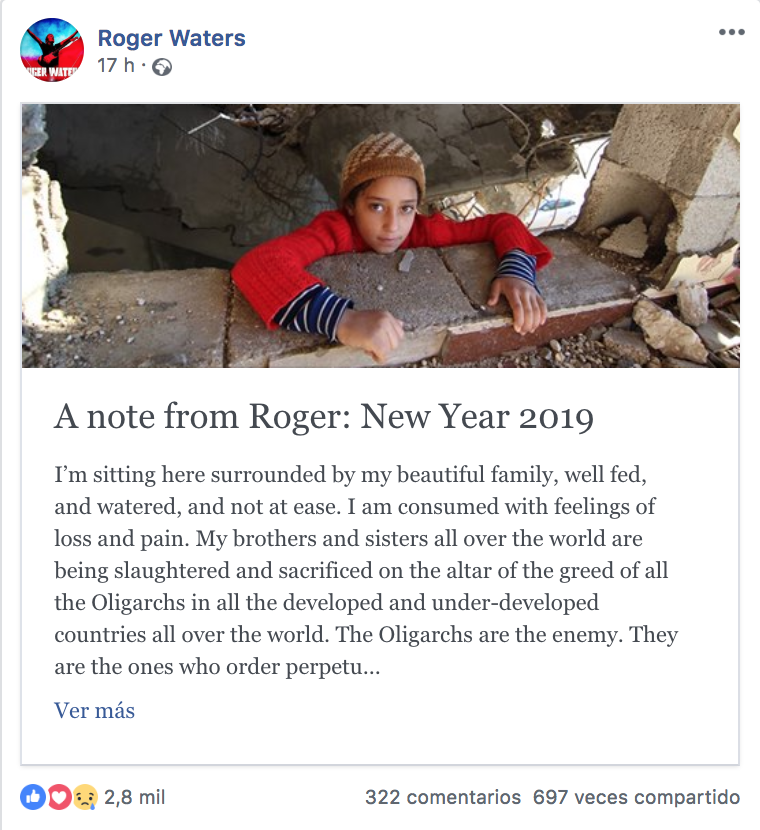Click the note preview text paragraph

[366, 570]
